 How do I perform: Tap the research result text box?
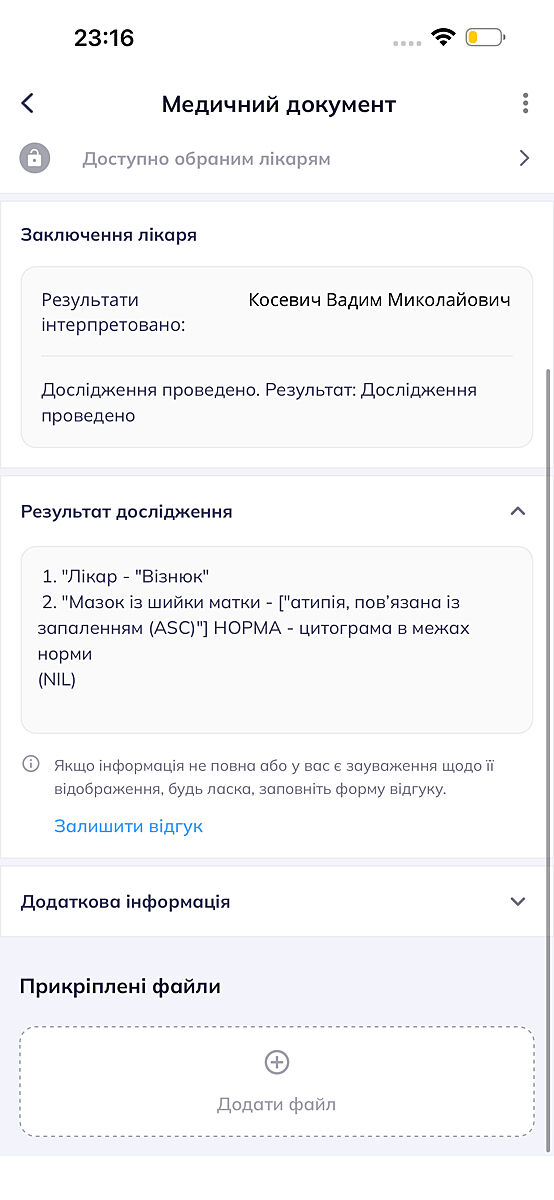[x=277, y=640]
